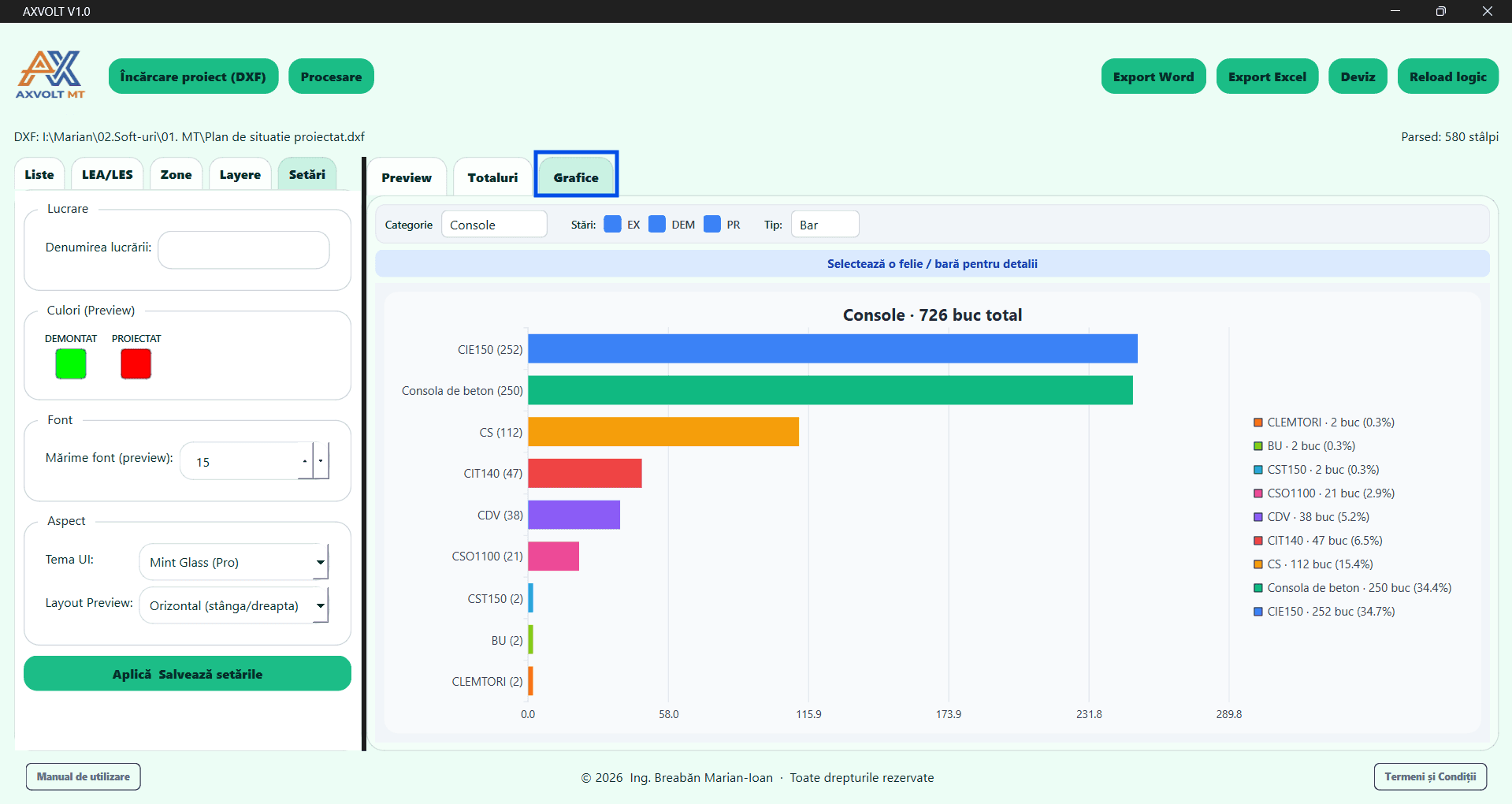This screenshot has height=804, width=1512.
Task: Expand the Layout Preview dropdown
Action: click(234, 605)
